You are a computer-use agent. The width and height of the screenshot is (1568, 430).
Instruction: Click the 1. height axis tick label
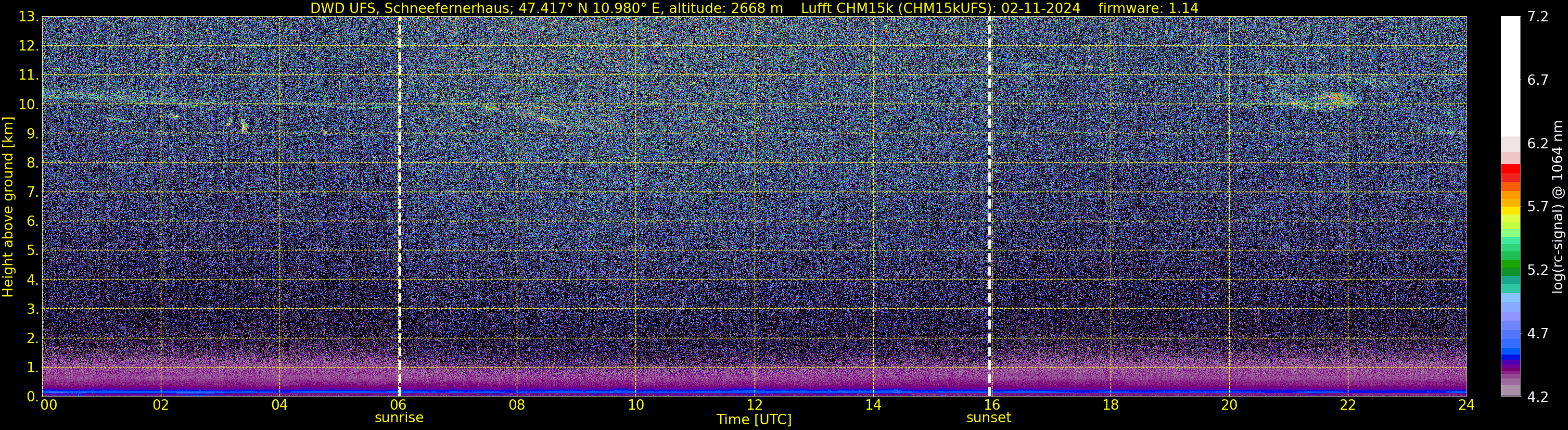coord(32,368)
